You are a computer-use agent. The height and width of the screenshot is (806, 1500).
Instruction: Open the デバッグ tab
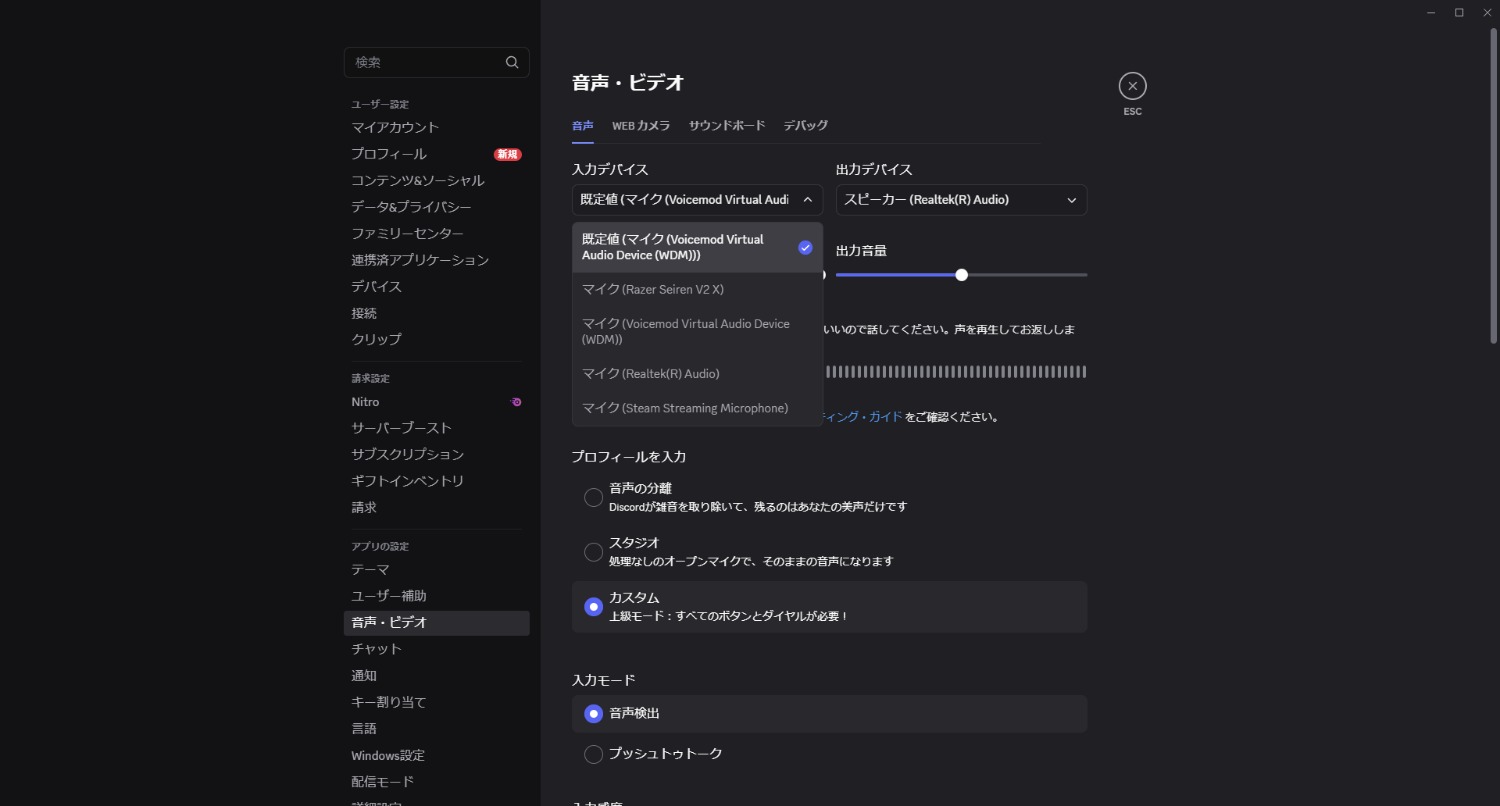coord(805,126)
